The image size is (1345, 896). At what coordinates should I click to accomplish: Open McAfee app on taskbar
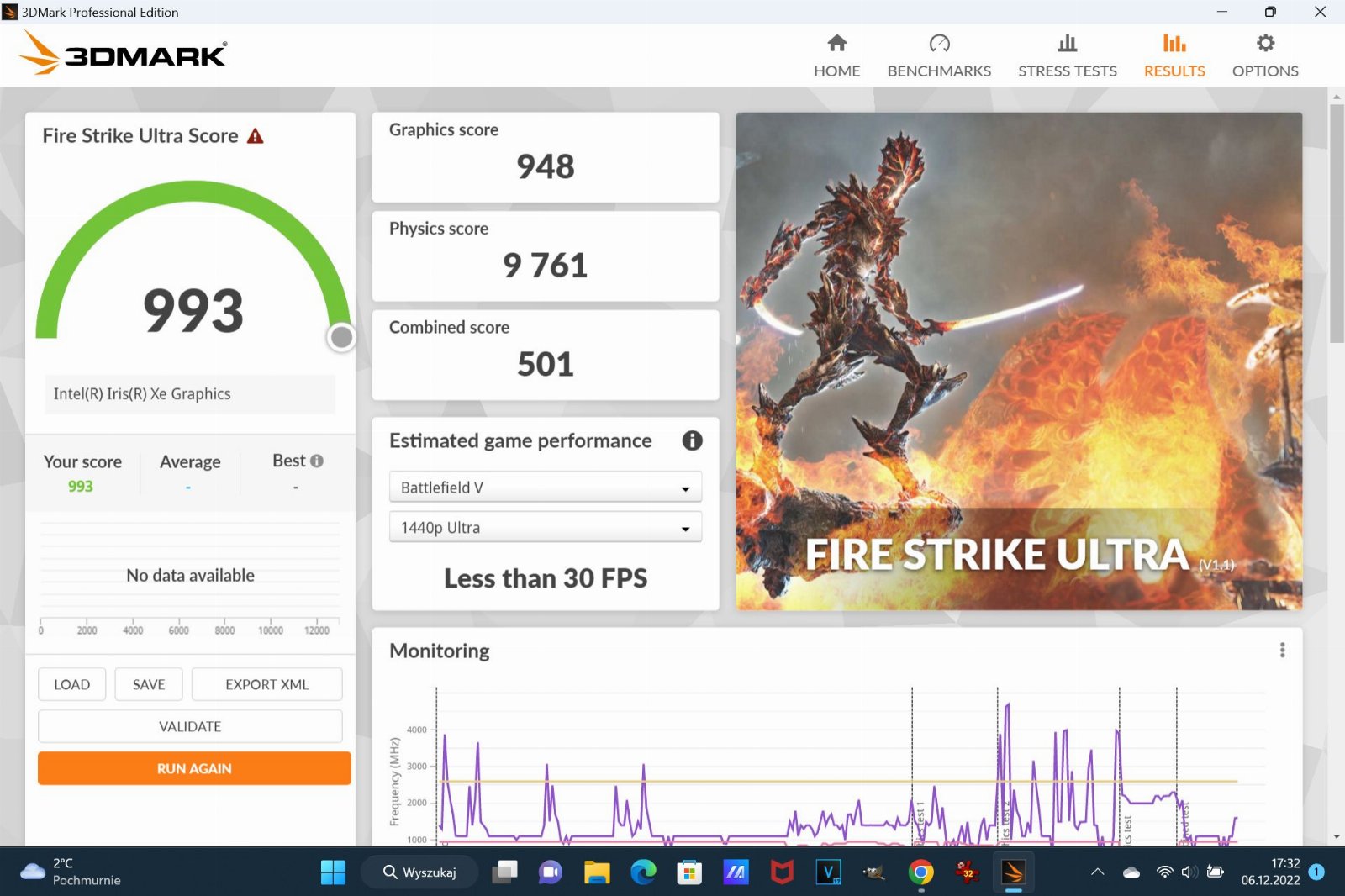(782, 872)
